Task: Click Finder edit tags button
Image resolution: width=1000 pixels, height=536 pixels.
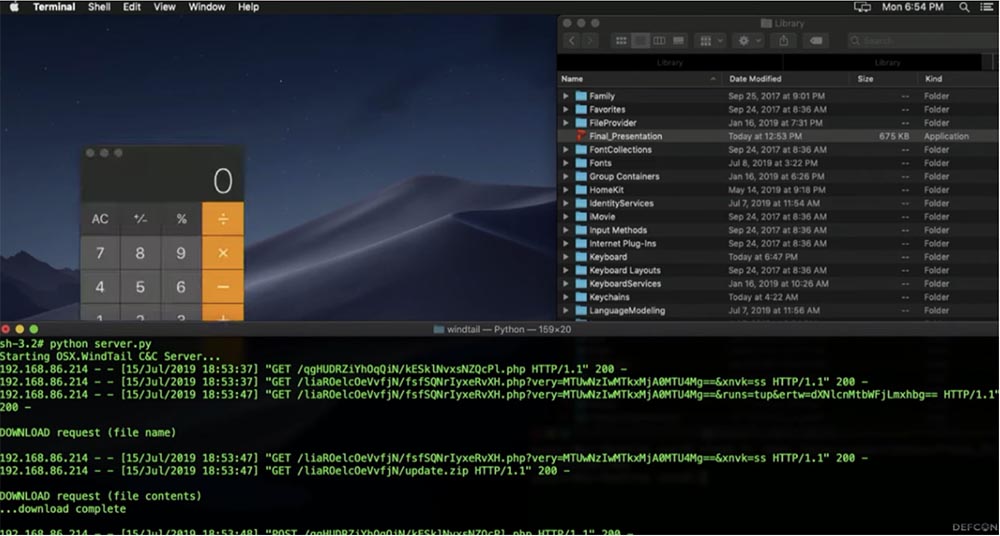Action: point(816,41)
